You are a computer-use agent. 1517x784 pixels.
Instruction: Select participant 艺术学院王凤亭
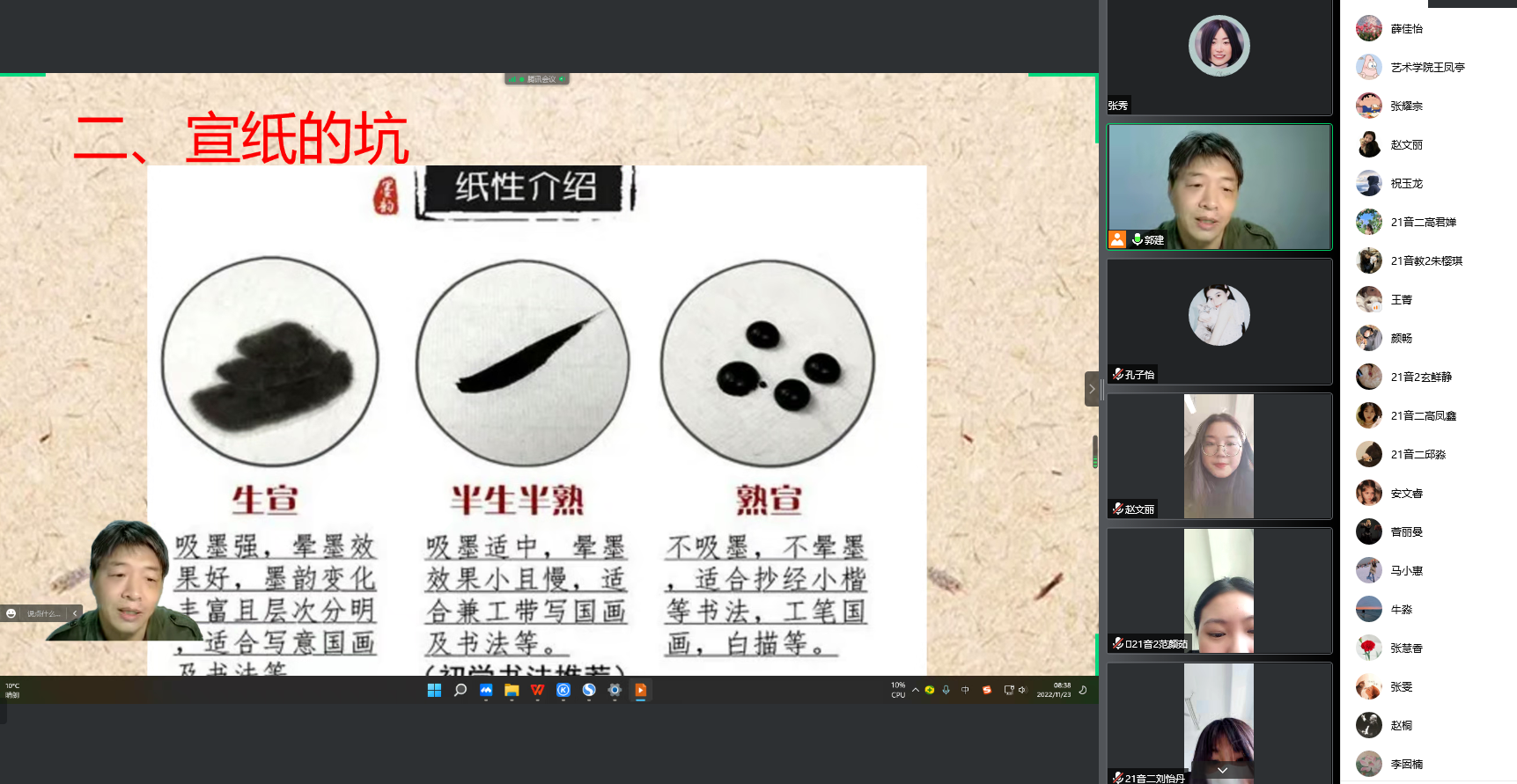pyautogui.click(x=1428, y=68)
